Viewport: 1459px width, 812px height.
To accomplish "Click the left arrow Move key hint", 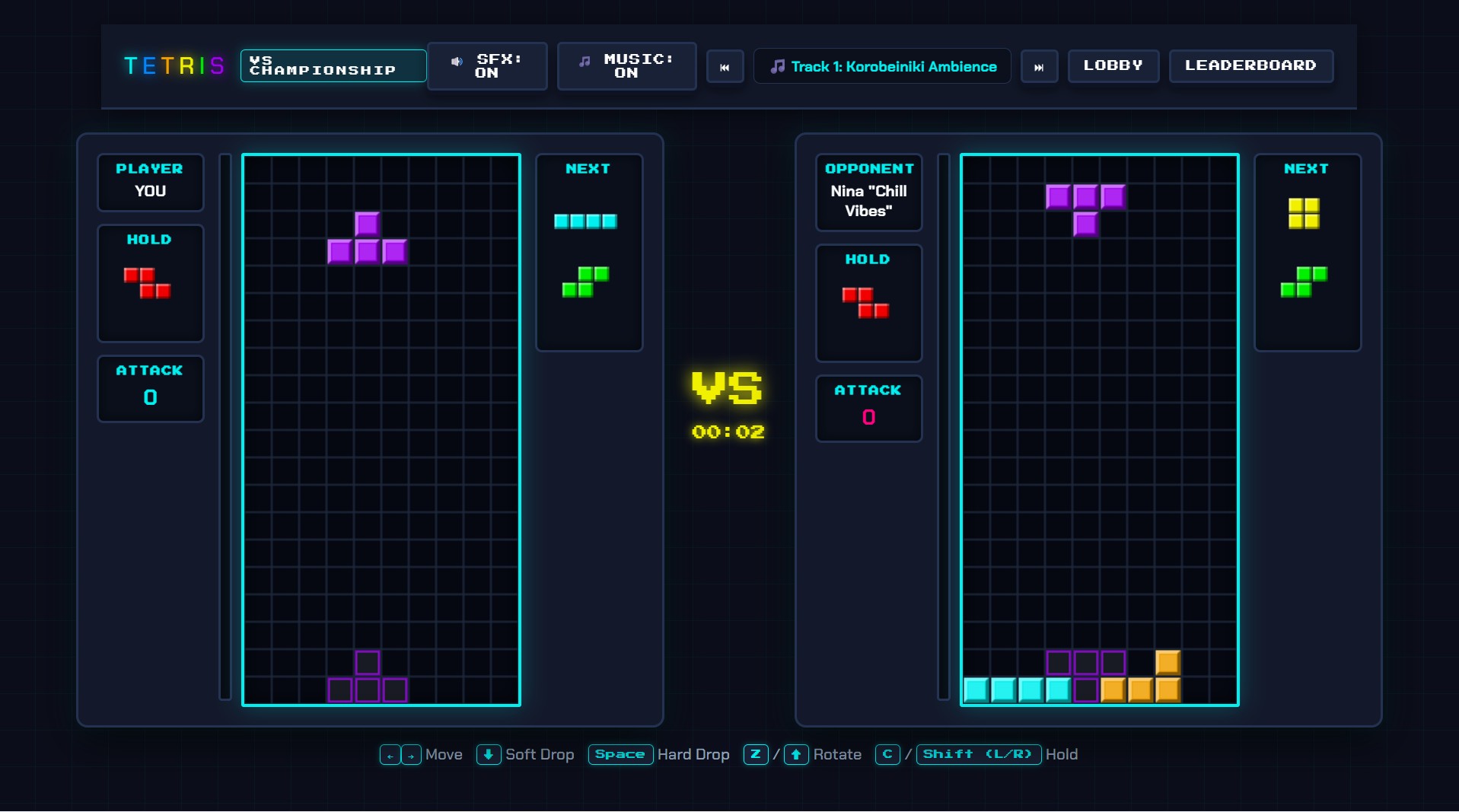I will click(x=390, y=755).
